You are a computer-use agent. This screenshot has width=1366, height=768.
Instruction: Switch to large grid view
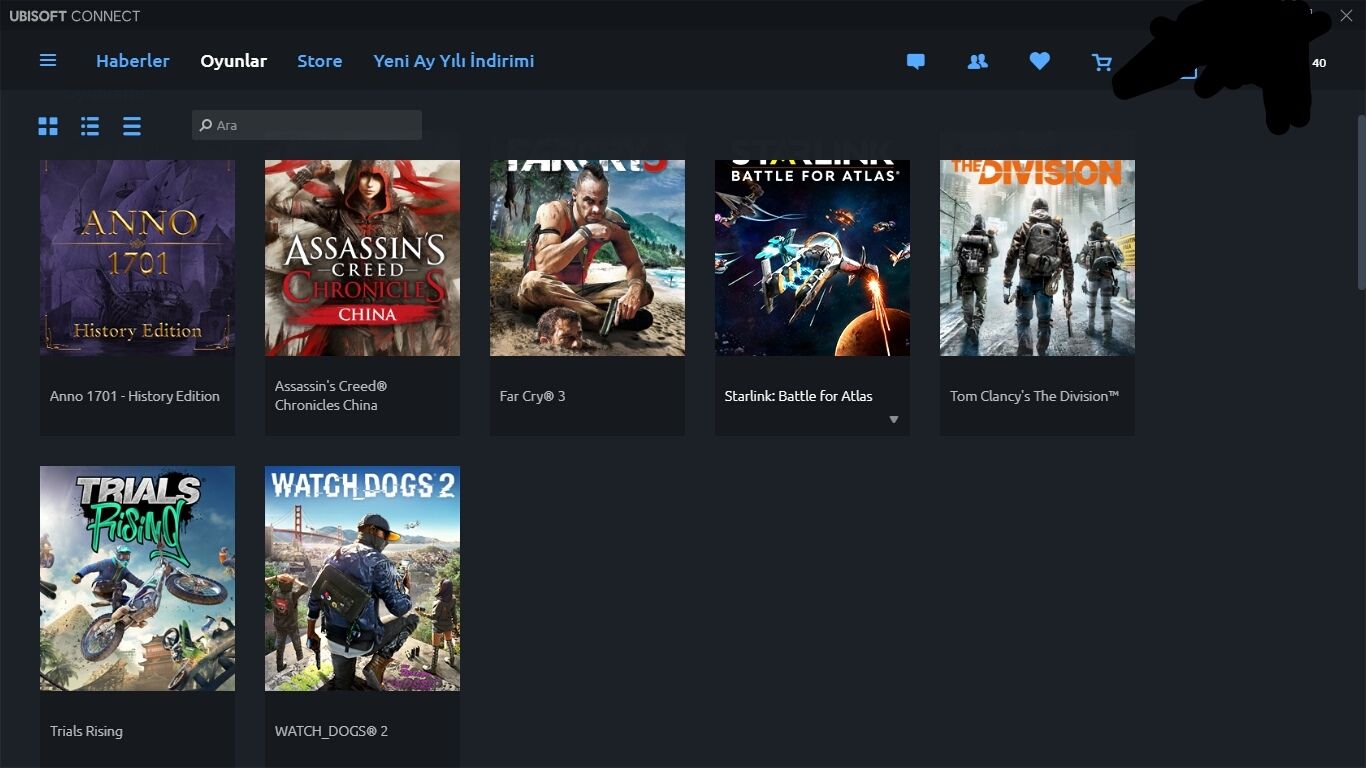pos(48,126)
